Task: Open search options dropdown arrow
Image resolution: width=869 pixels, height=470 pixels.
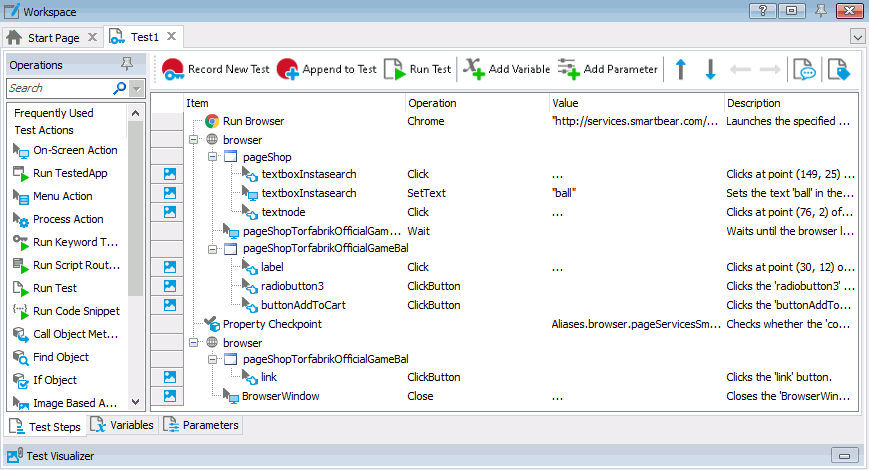Action: click(x=136, y=89)
